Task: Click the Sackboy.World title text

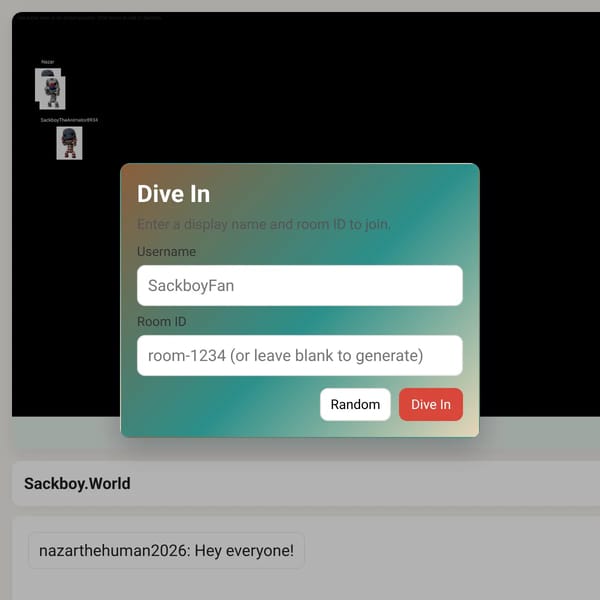Action: point(77,484)
